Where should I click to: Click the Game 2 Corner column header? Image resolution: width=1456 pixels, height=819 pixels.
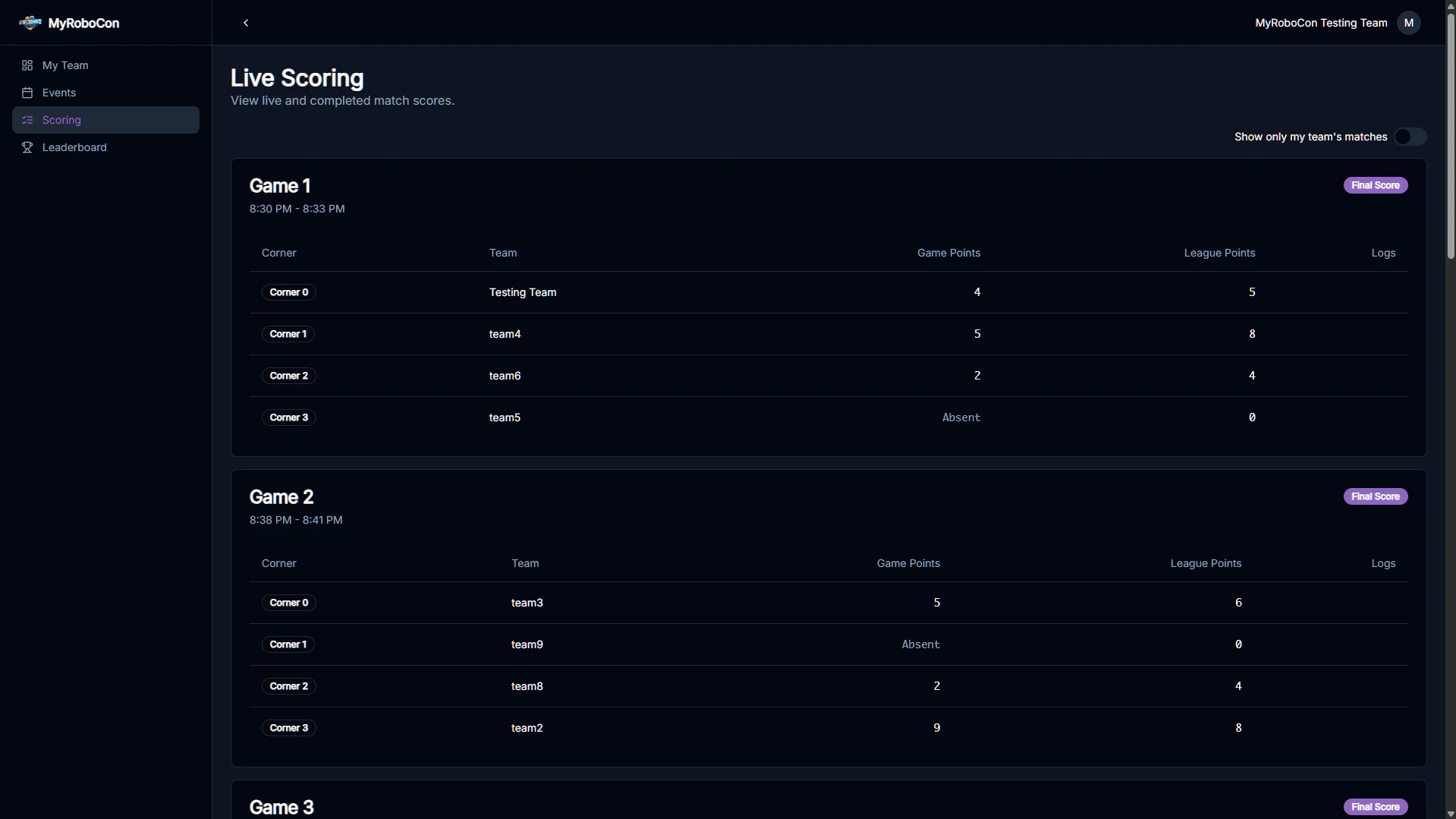click(x=279, y=563)
